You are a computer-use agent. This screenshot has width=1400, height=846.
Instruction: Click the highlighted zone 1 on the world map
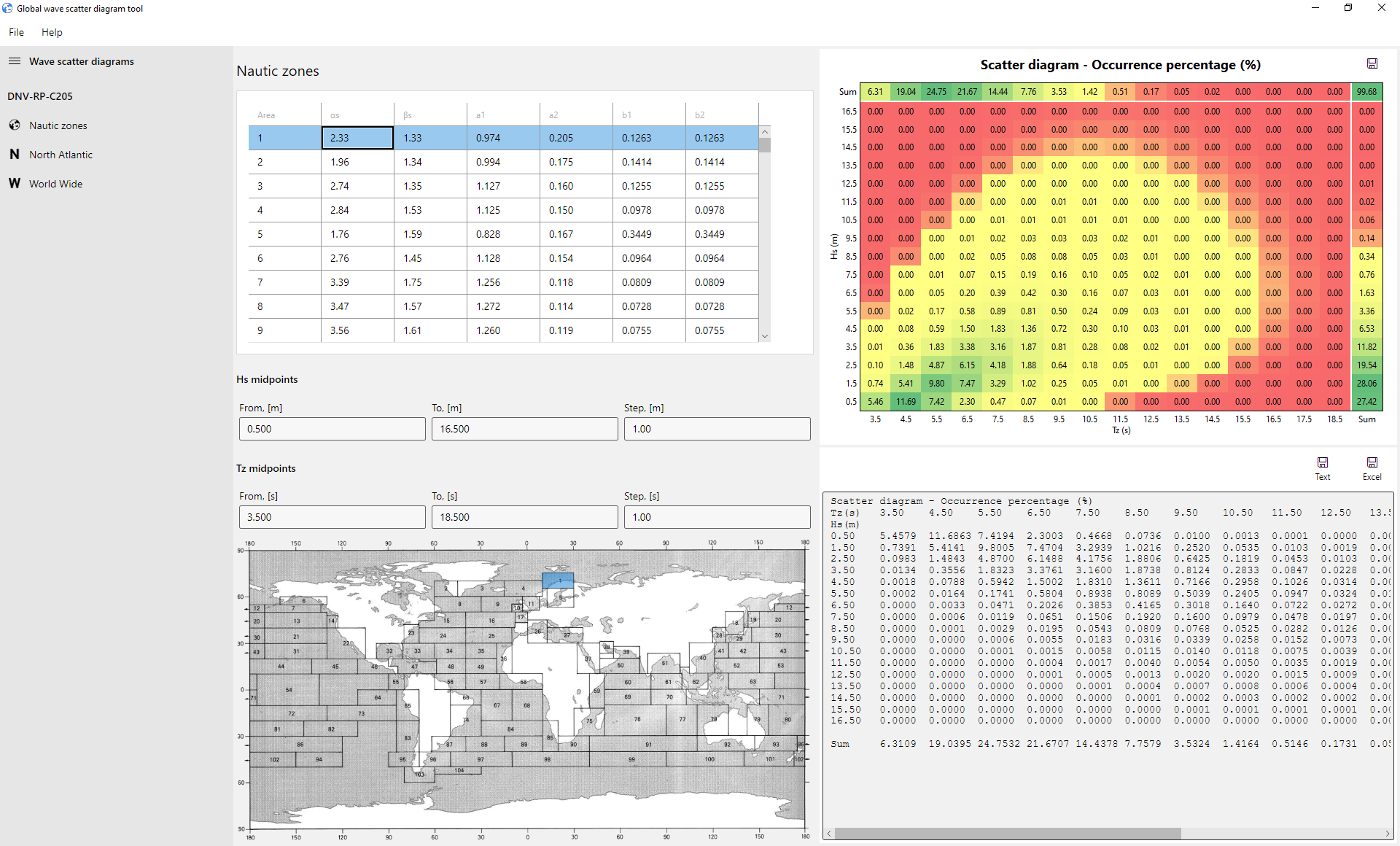558,581
